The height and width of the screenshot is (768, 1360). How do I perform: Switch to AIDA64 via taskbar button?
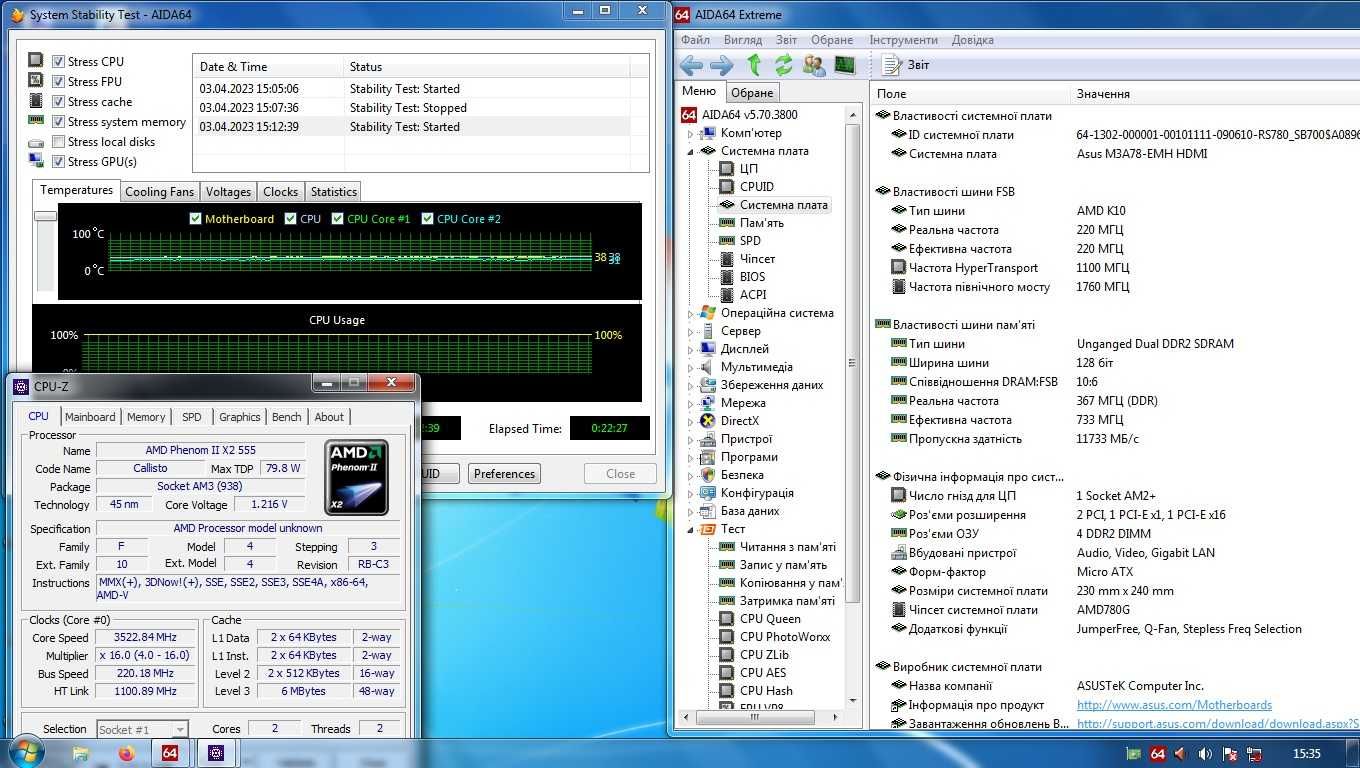click(x=170, y=753)
